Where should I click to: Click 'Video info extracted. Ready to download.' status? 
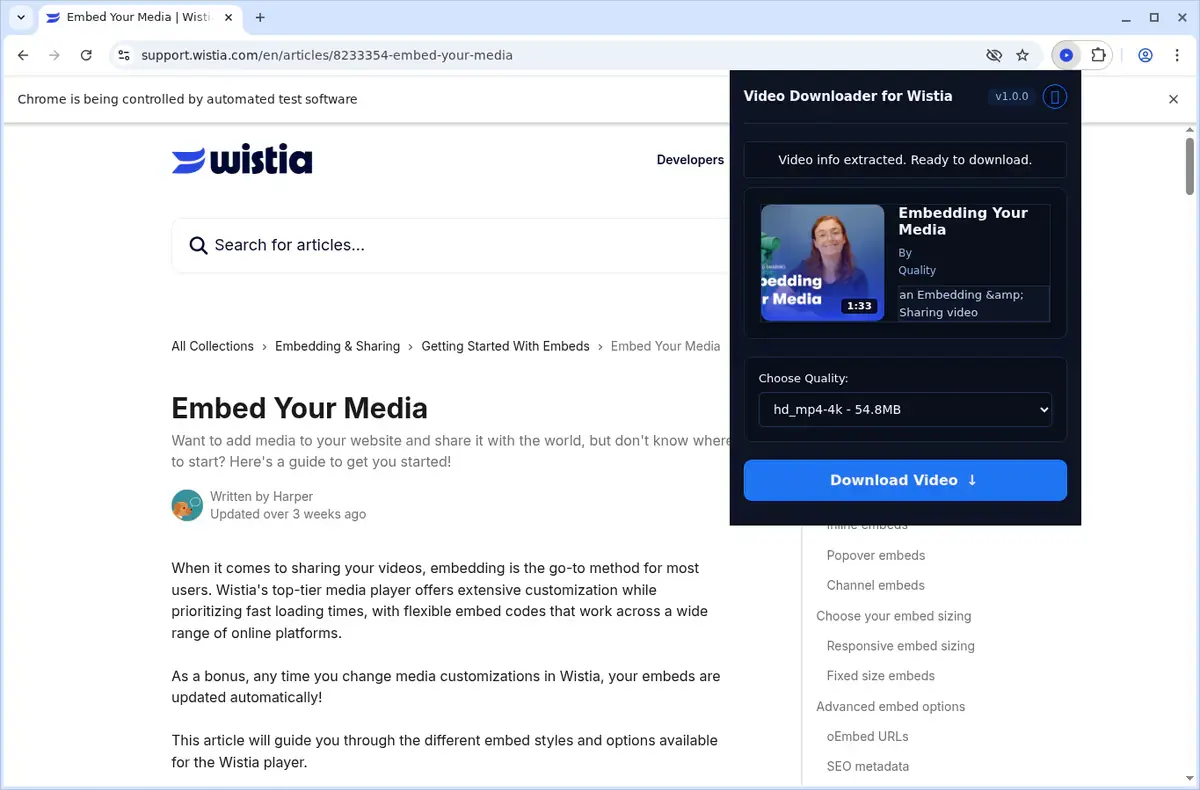click(x=905, y=159)
